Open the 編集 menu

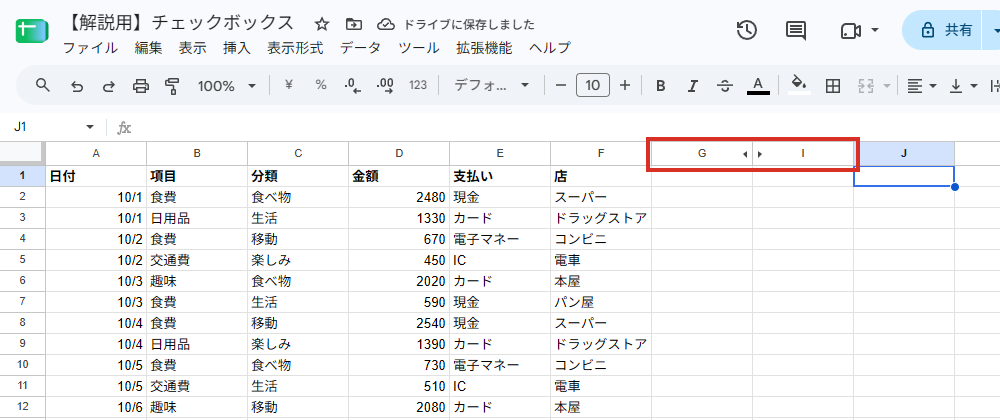click(148, 48)
